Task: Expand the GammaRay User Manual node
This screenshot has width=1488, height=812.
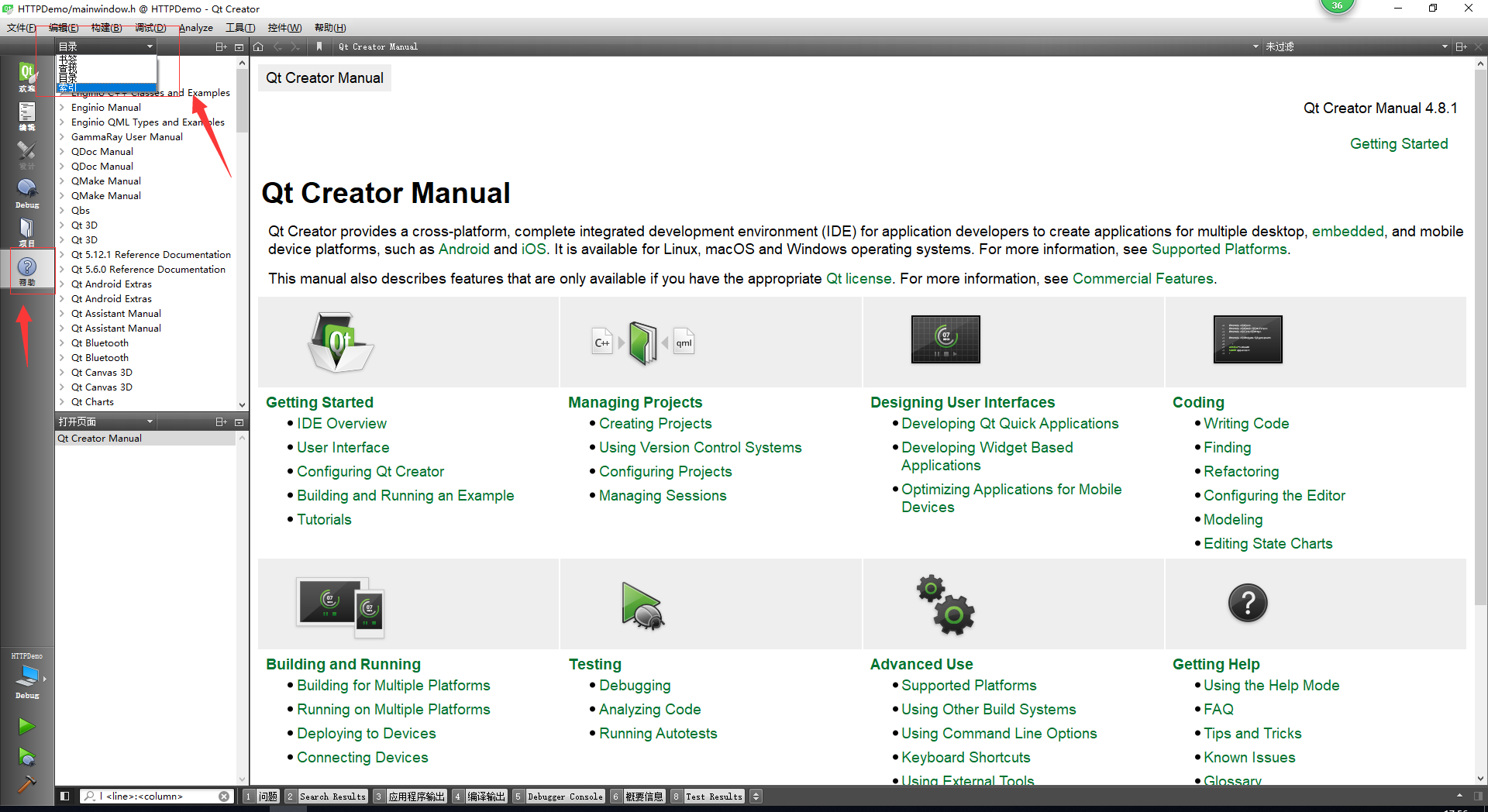Action: (62, 137)
